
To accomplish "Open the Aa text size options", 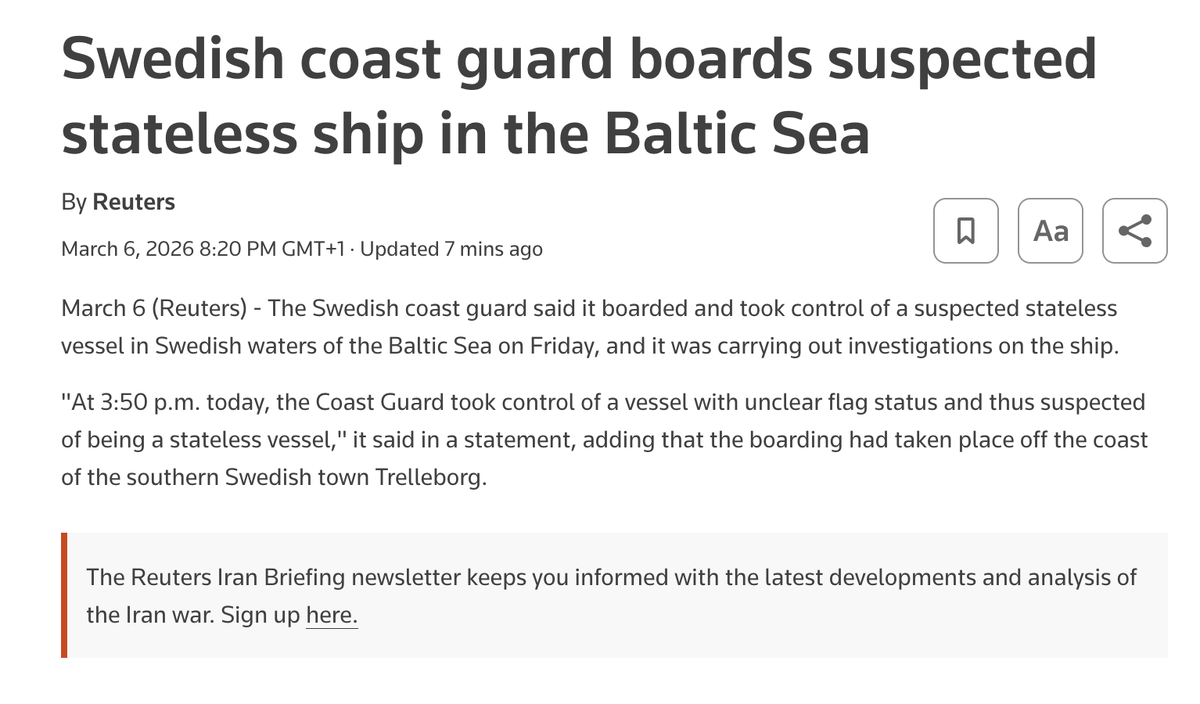I will [1050, 231].
